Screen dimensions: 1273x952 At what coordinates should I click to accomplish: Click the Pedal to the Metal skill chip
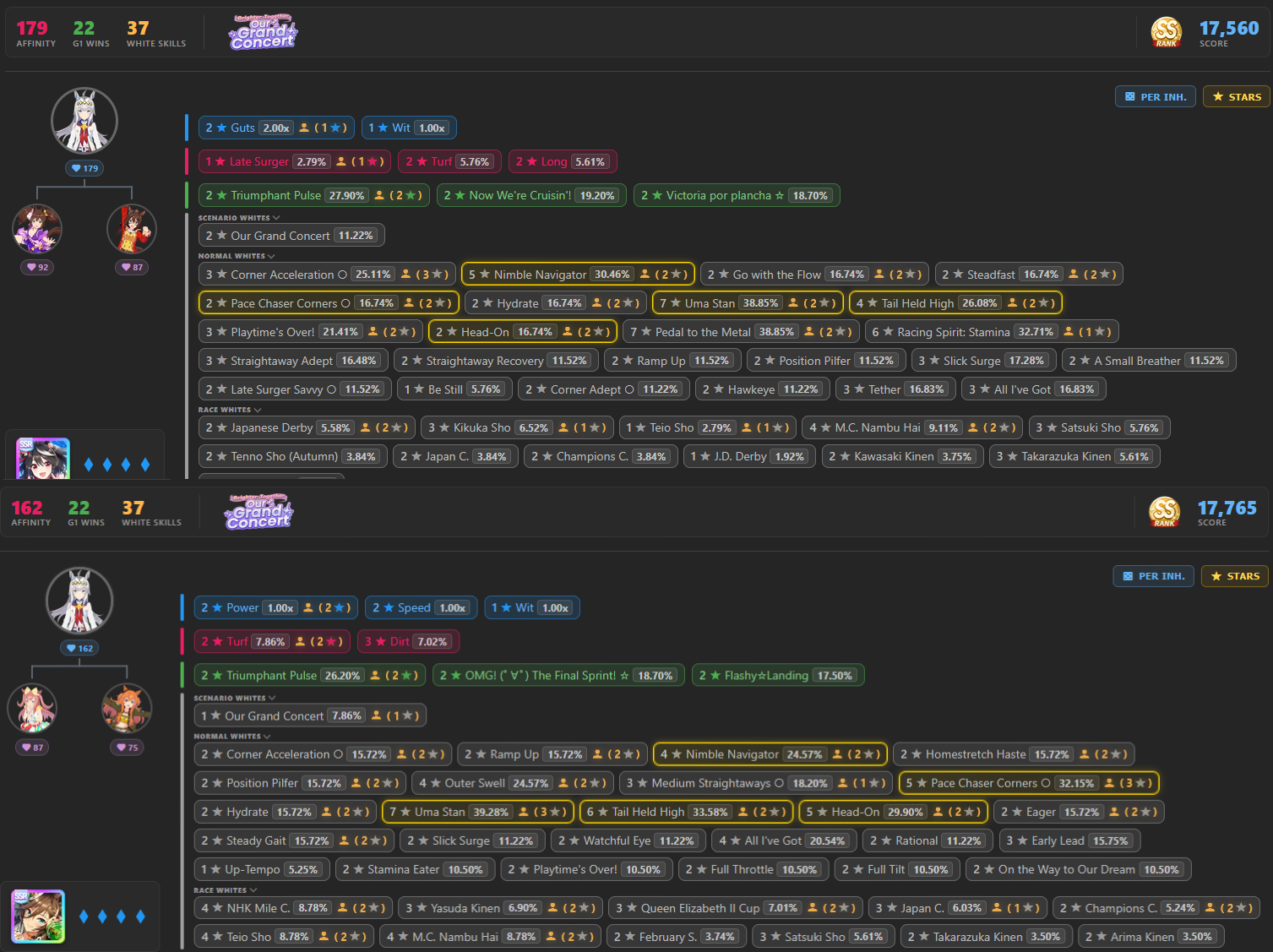tap(742, 332)
